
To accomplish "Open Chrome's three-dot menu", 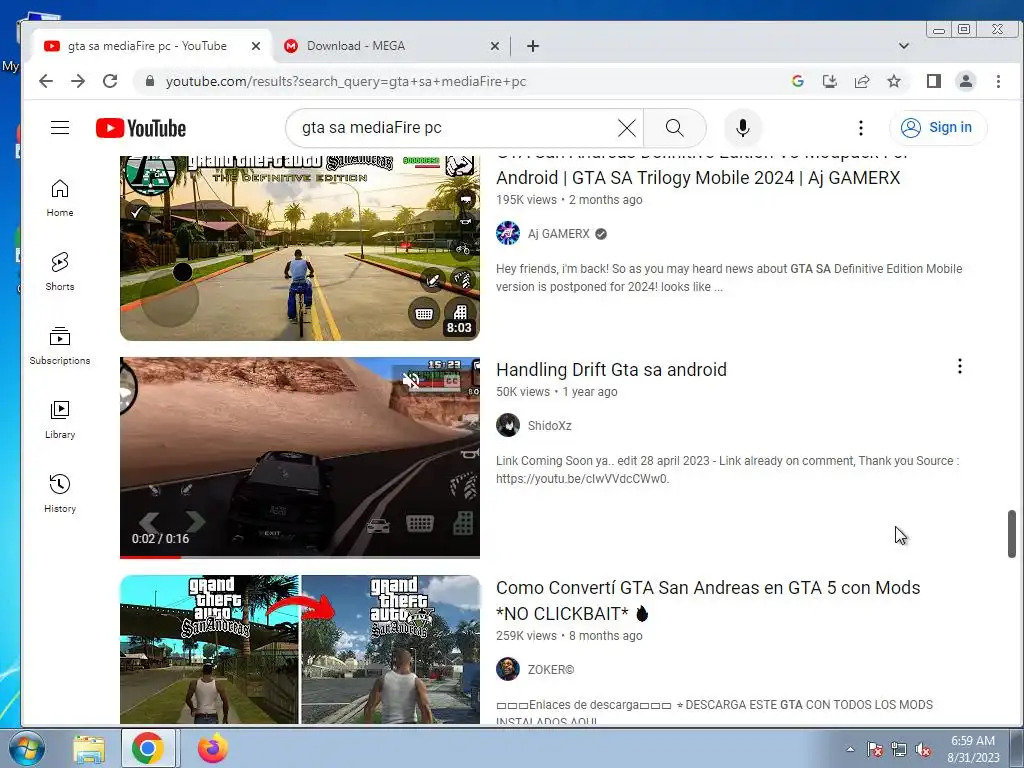I will [998, 81].
